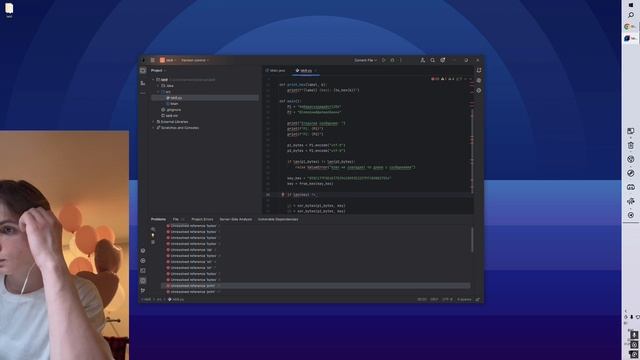640x360 pixels.
Task: Open the Git tool window icon
Action: (143, 291)
